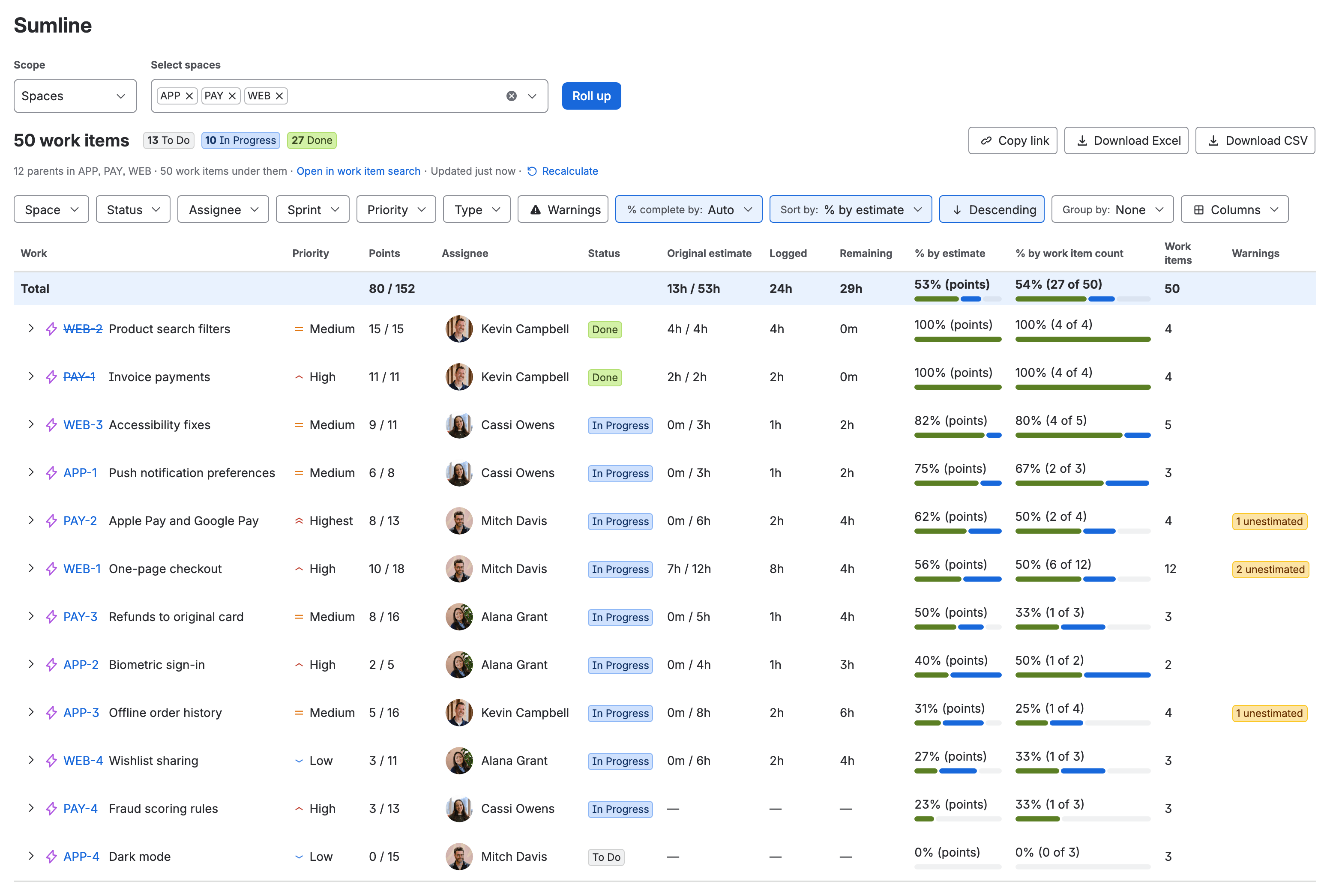Open the Select spaces dropdown chevron
1330x896 pixels.
pyautogui.click(x=532, y=96)
